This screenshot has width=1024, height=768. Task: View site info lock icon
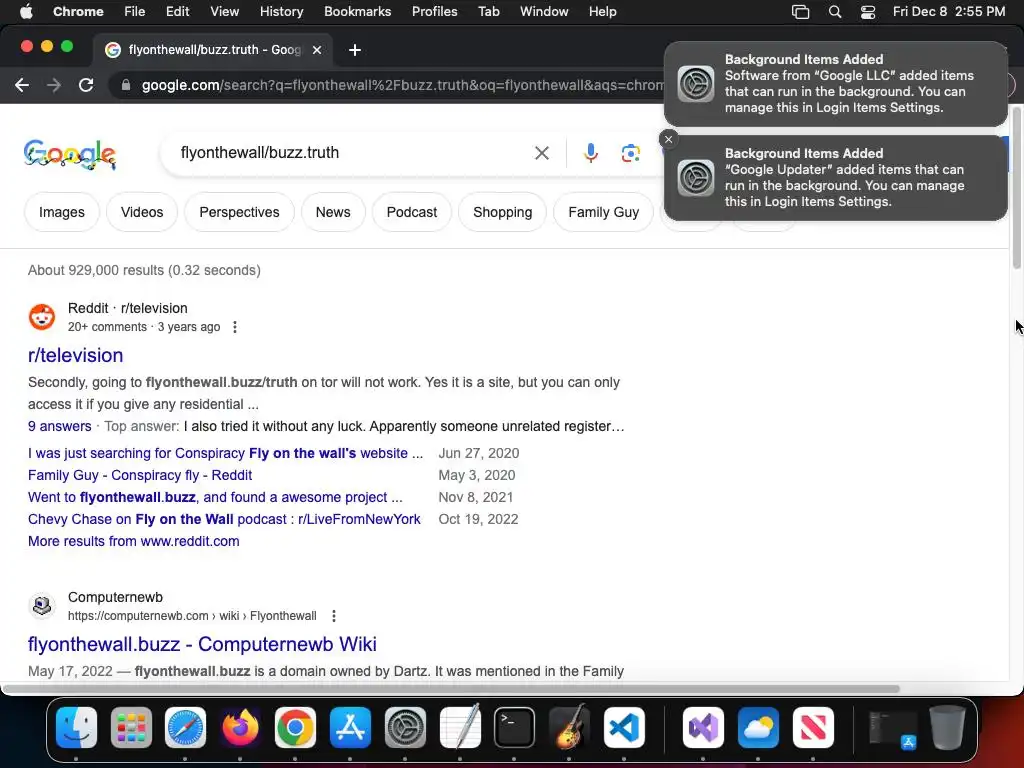(x=126, y=85)
